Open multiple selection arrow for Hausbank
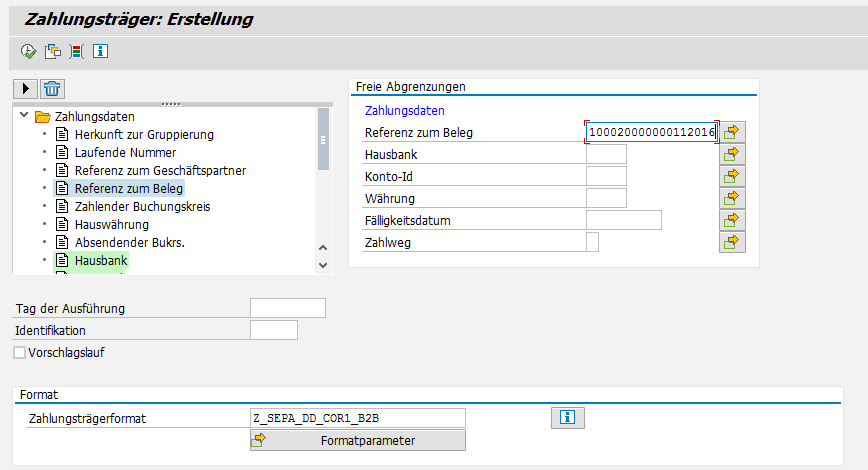The height and width of the screenshot is (470, 868). tap(732, 153)
